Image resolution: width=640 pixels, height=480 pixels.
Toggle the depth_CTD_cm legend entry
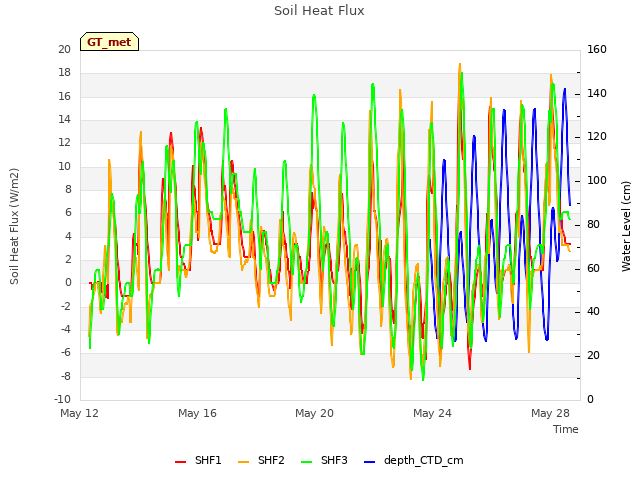tap(413, 460)
